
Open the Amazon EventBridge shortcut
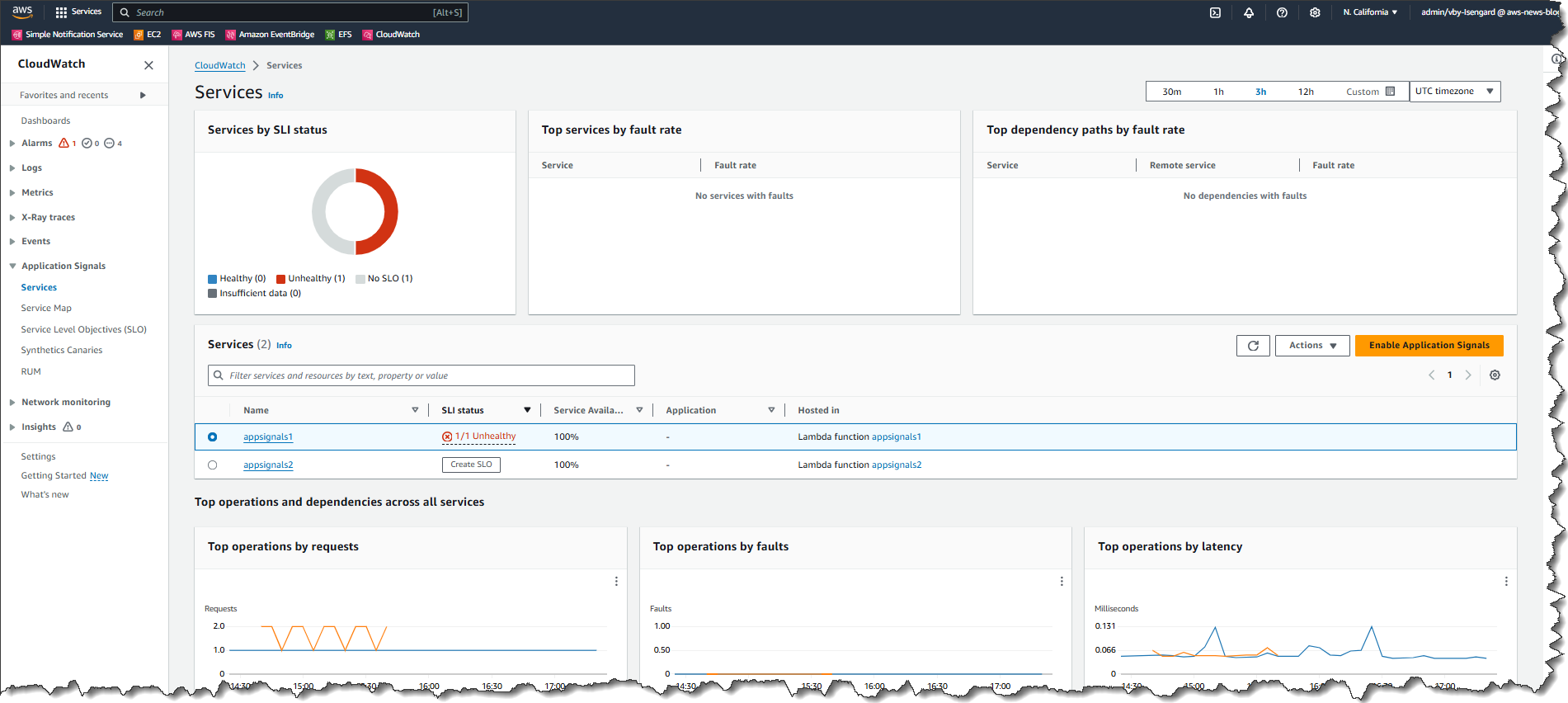270,35
